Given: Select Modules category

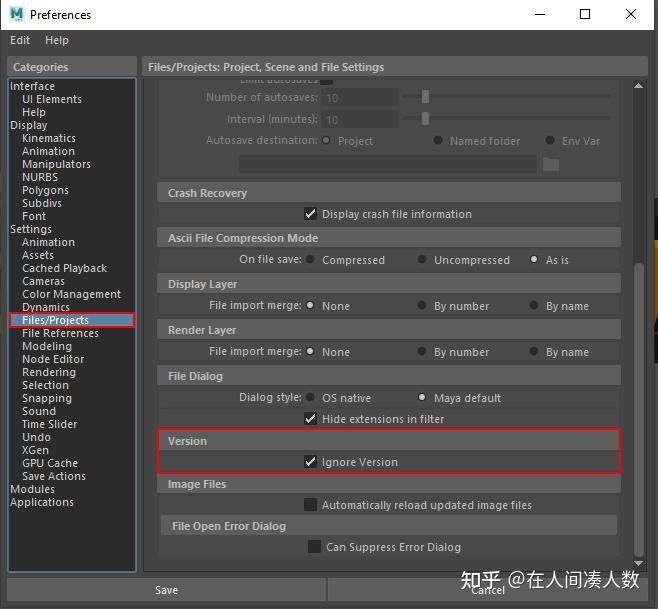Looking at the screenshot, I should 32,489.
